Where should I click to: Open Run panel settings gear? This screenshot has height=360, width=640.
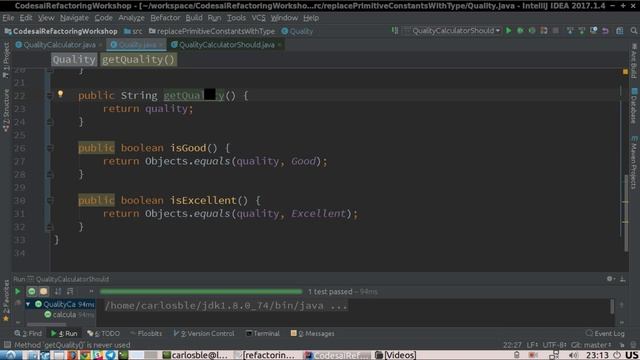(x=610, y=279)
